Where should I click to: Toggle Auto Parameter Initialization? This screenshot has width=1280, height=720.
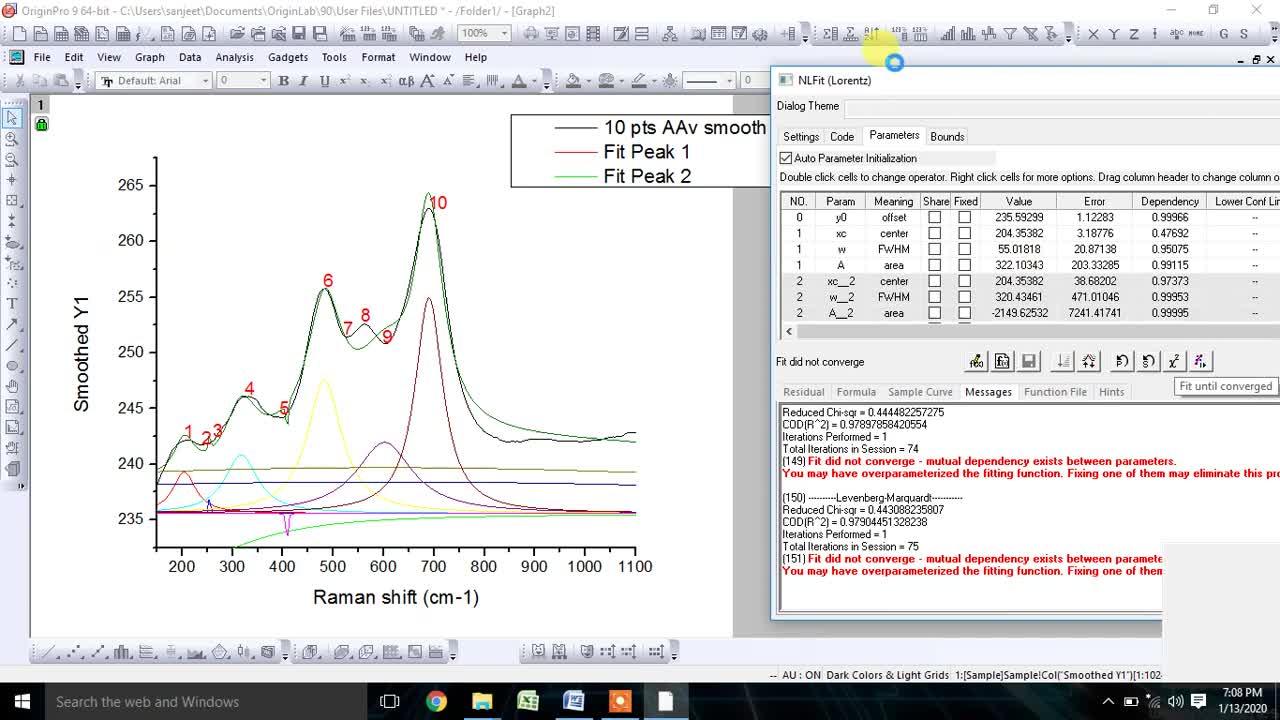tap(786, 158)
